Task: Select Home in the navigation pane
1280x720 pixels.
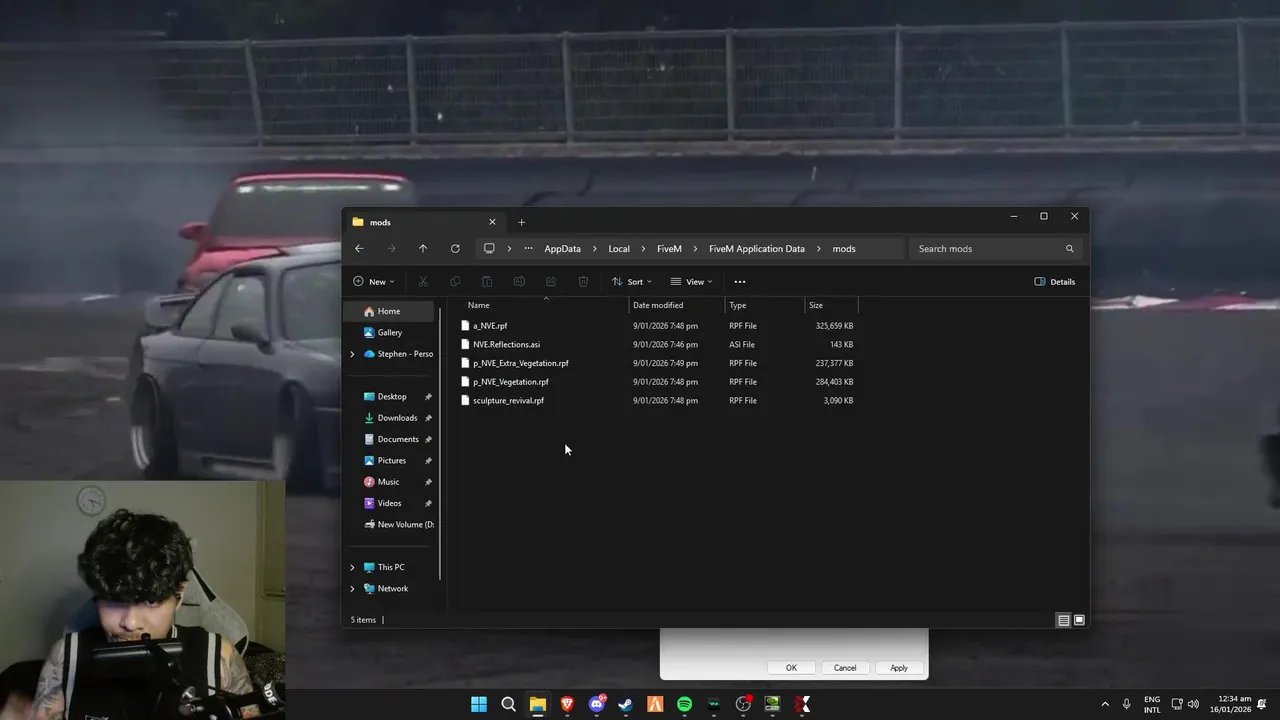Action: (x=391, y=311)
